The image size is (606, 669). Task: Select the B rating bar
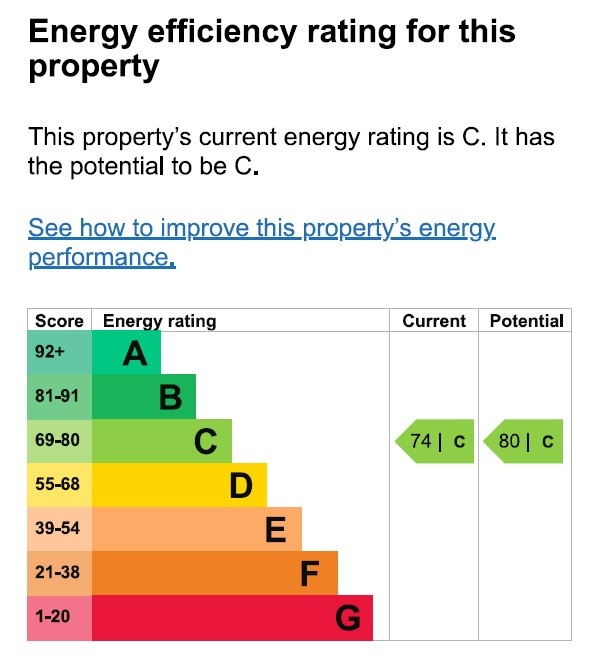pos(144,397)
